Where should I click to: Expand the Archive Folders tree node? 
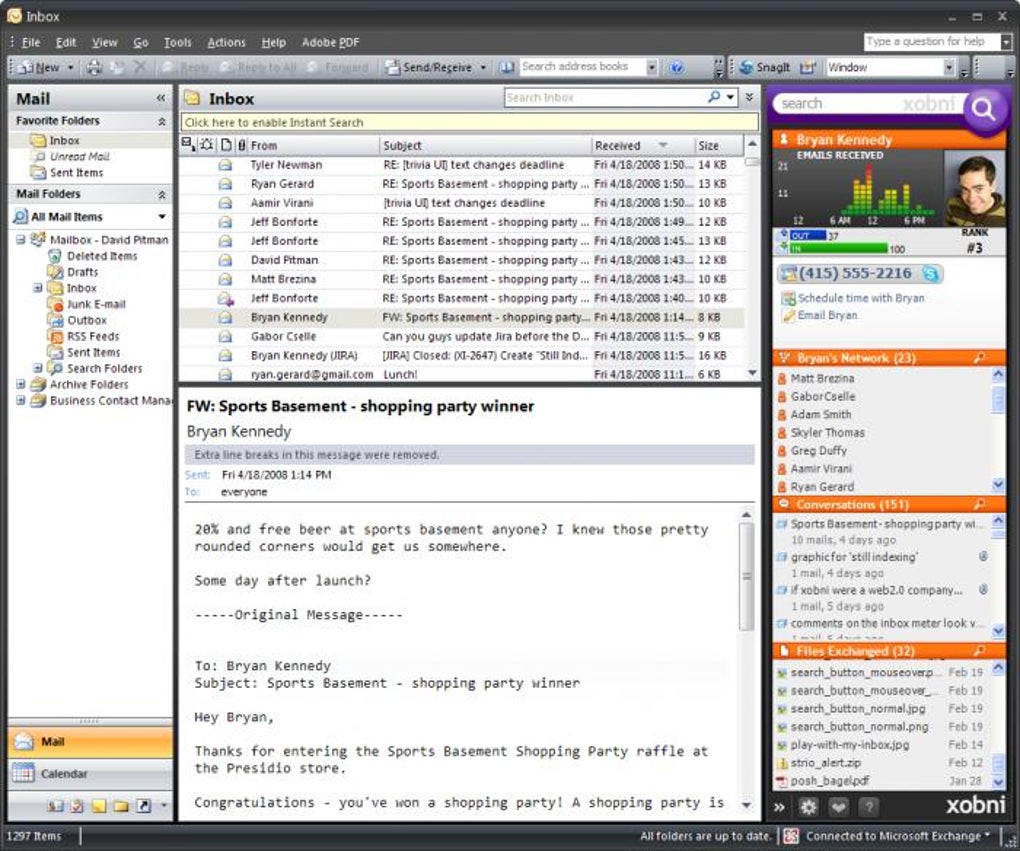tap(21, 385)
